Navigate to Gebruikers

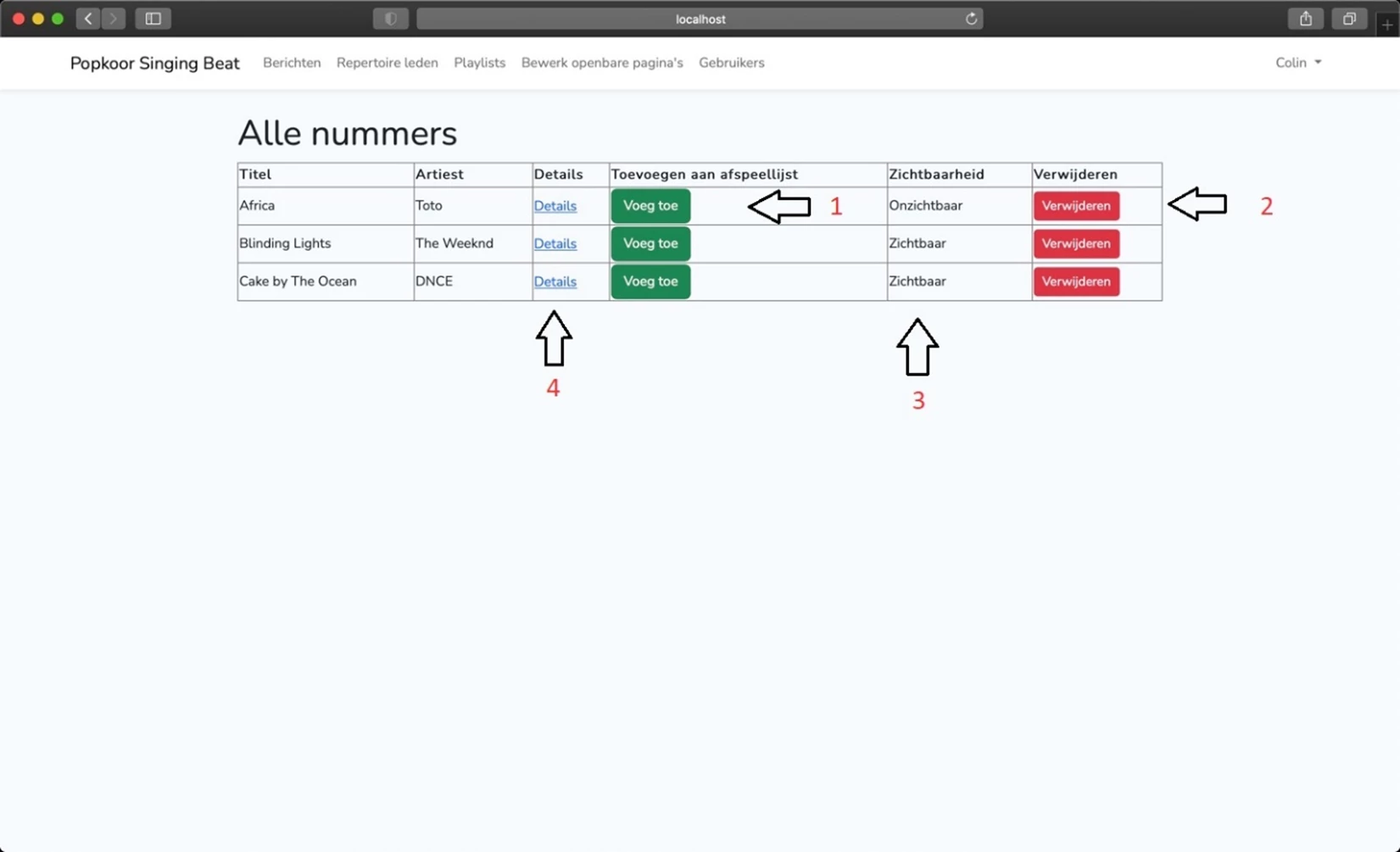click(731, 63)
